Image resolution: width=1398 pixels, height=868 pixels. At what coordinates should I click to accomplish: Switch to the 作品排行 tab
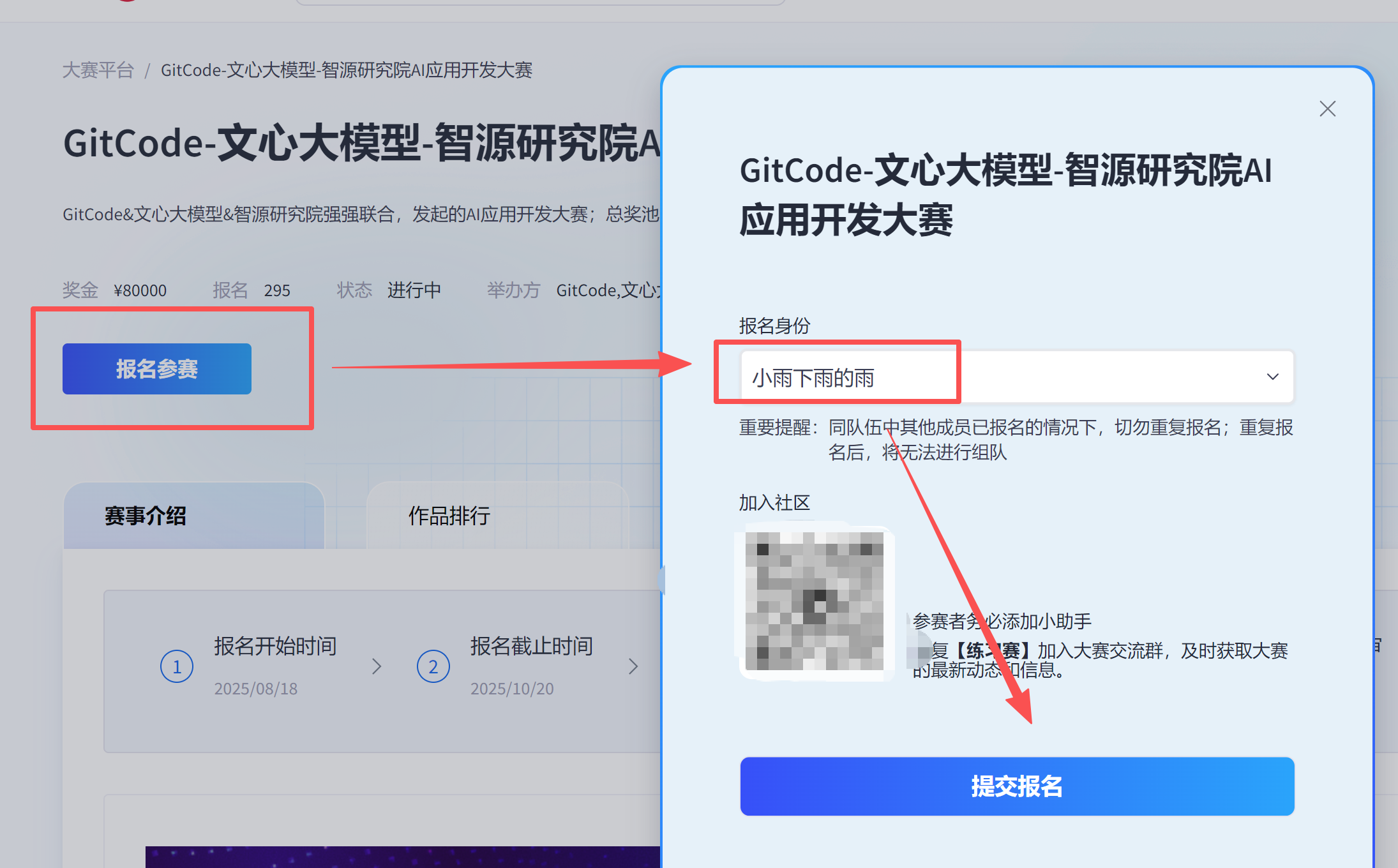(x=449, y=516)
